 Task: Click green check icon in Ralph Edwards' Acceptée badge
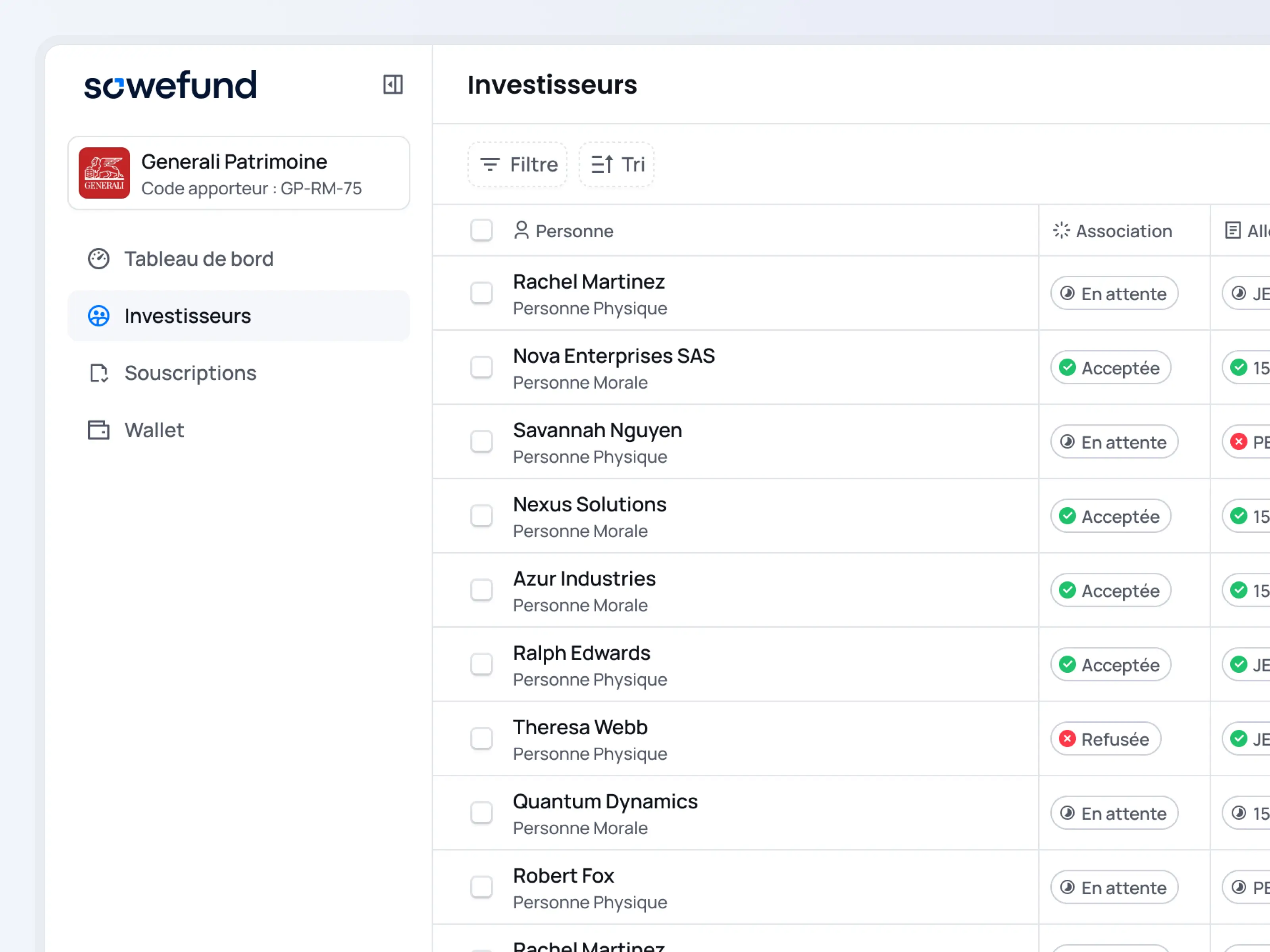(1067, 664)
